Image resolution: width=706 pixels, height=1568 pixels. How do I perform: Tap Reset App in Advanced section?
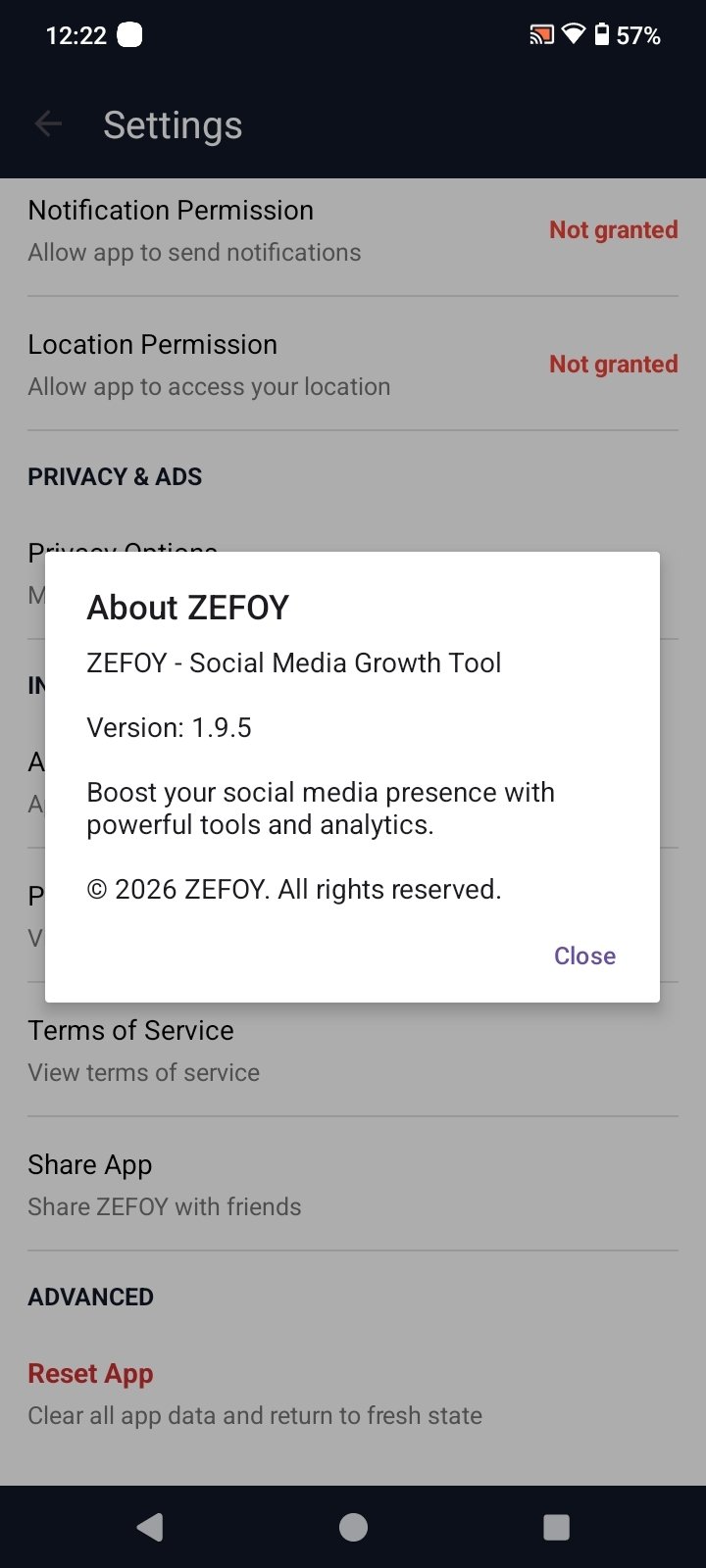(x=90, y=1374)
